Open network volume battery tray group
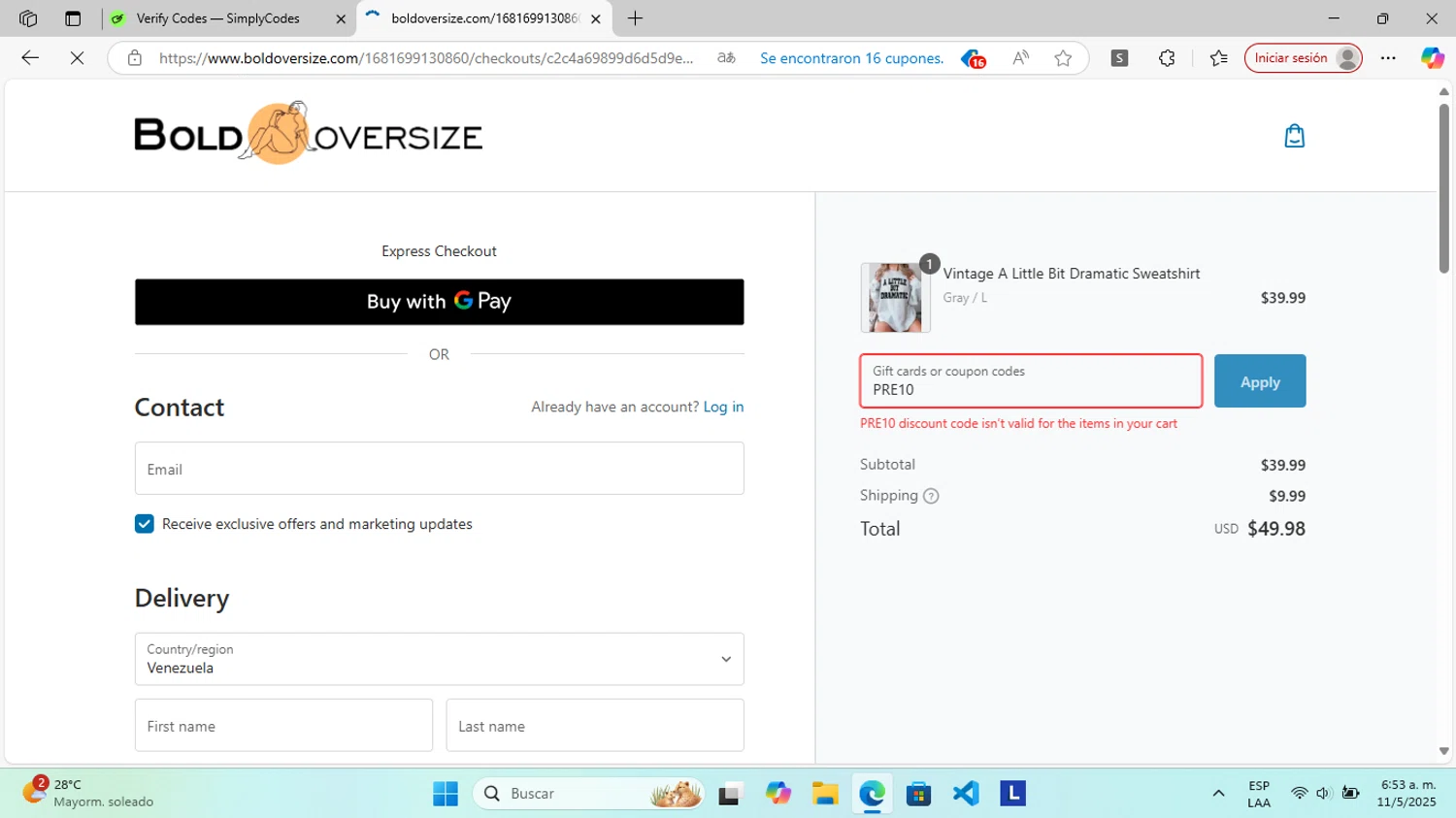 tap(1325, 794)
